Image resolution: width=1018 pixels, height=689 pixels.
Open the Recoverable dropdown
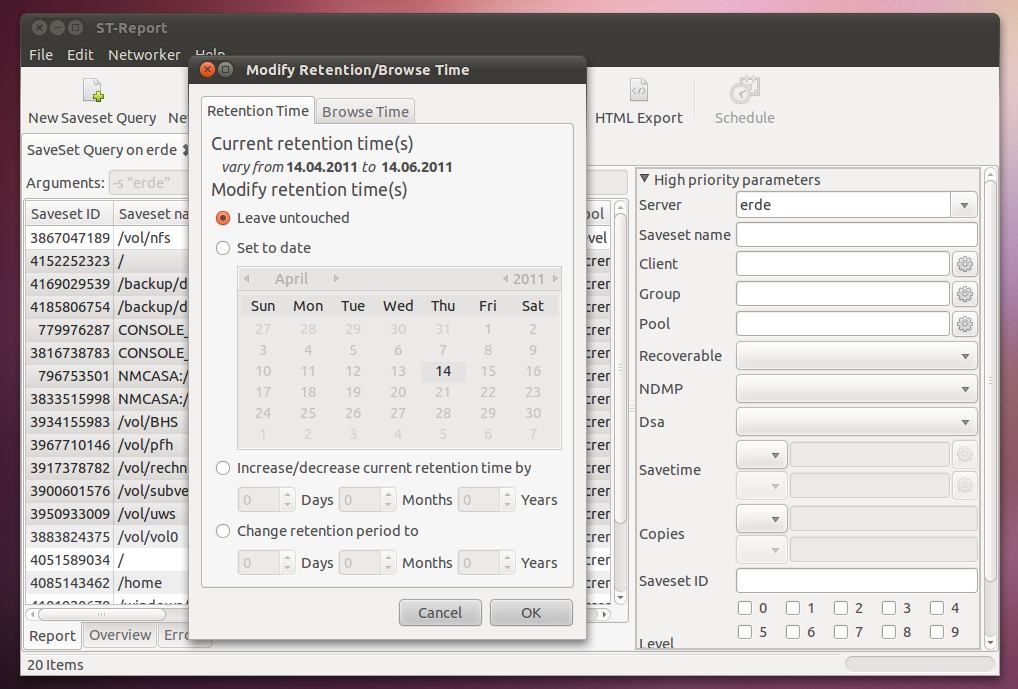[x=856, y=356]
